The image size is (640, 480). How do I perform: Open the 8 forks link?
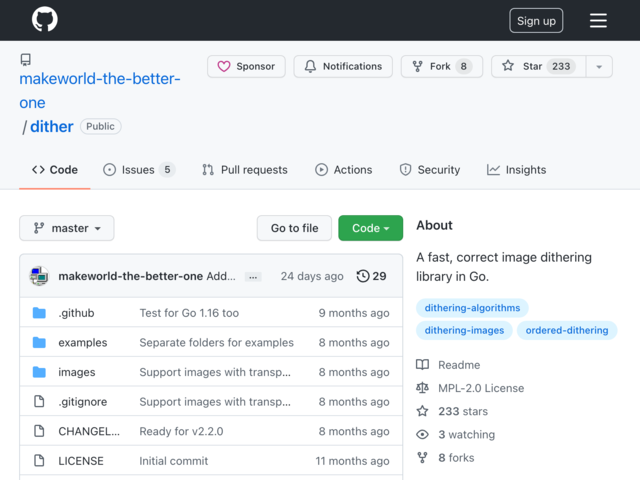[456, 458]
